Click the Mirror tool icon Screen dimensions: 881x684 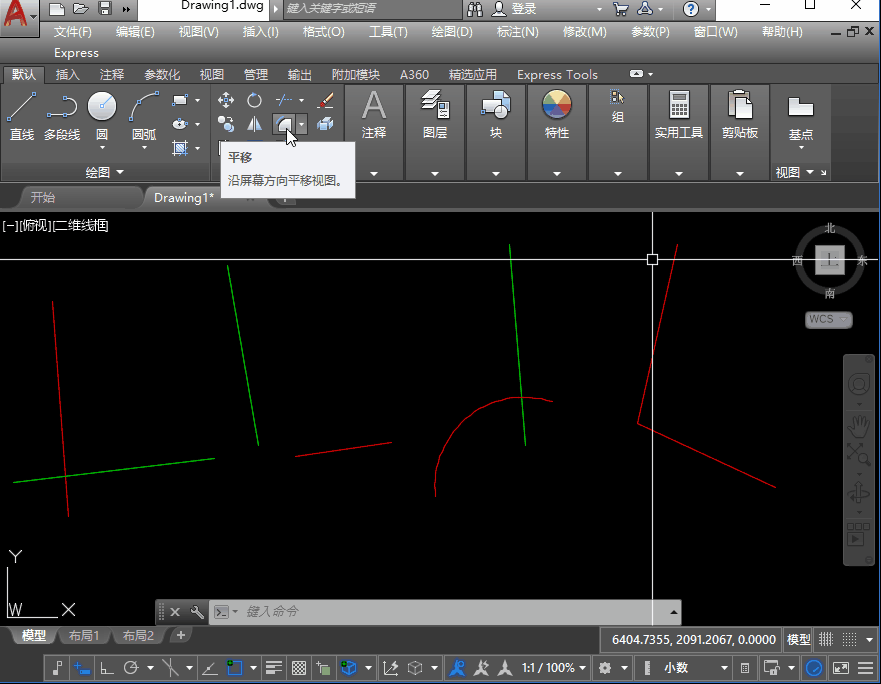click(254, 124)
